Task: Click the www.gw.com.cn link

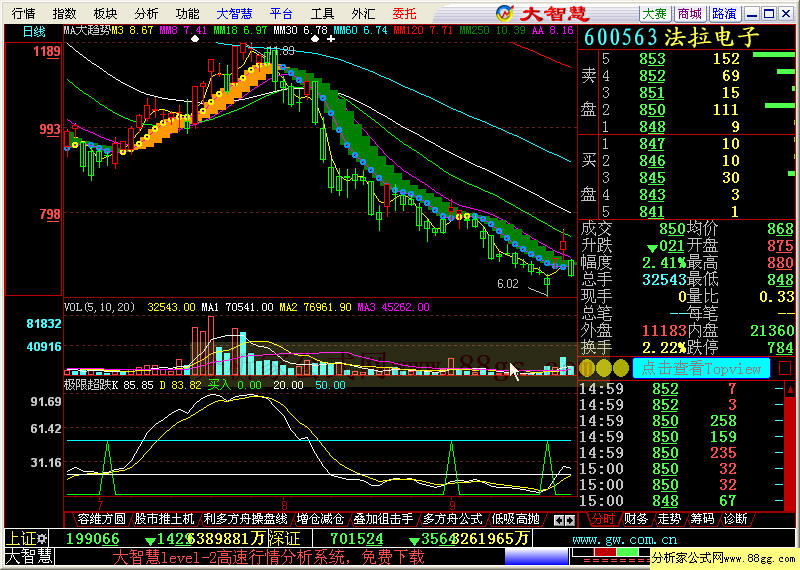Action: [625, 539]
